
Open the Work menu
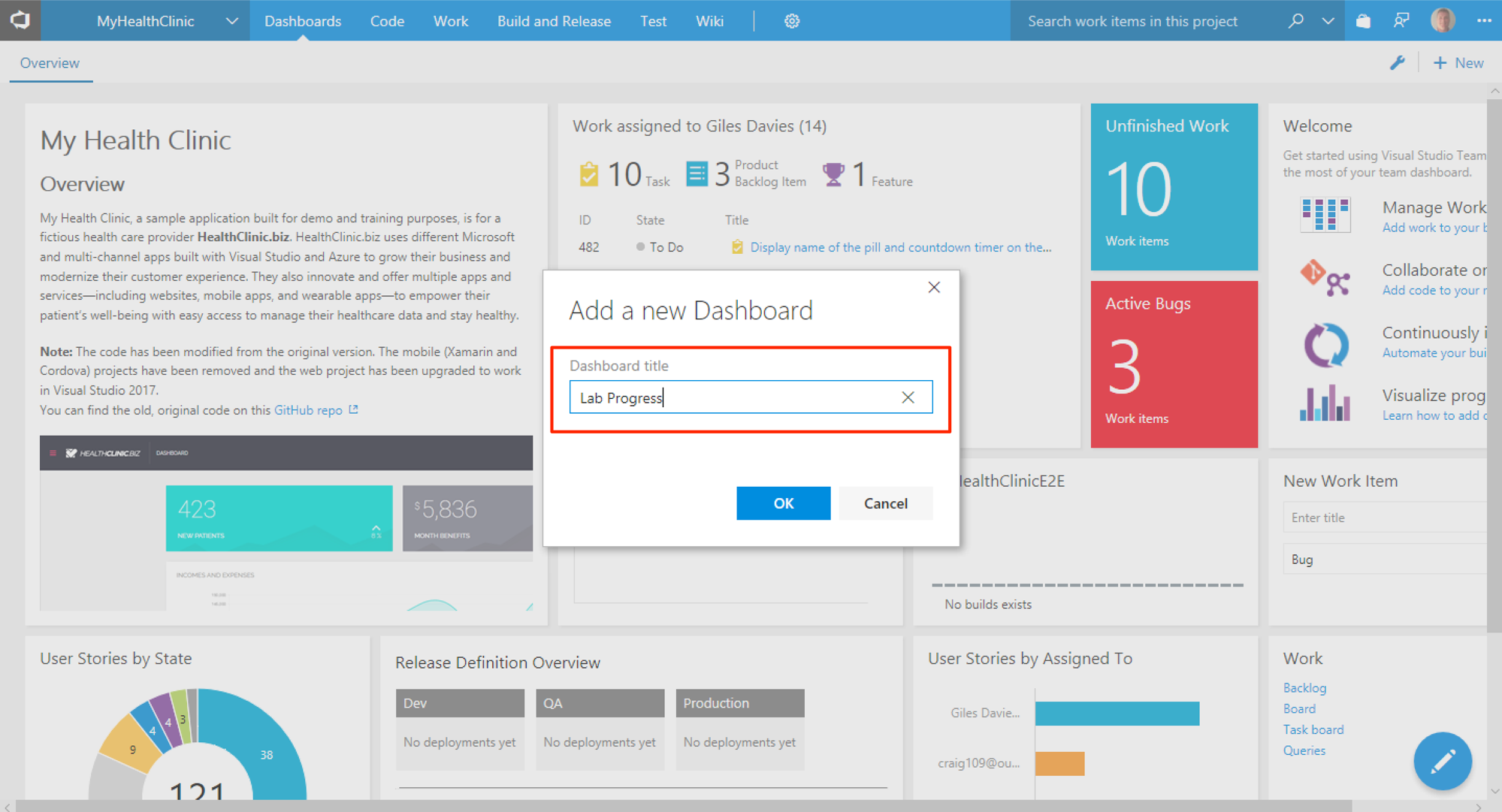click(451, 21)
